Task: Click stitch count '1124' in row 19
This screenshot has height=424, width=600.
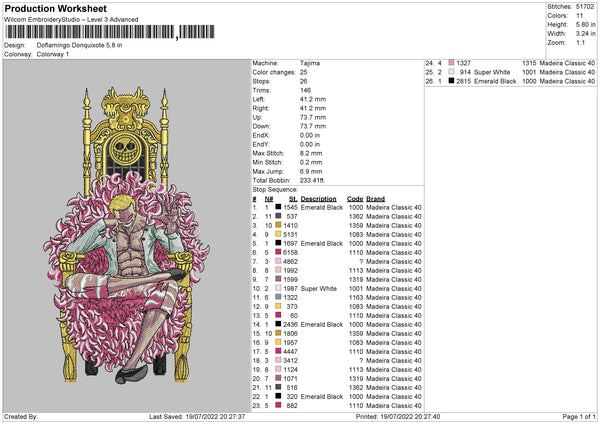Action: 290,370
